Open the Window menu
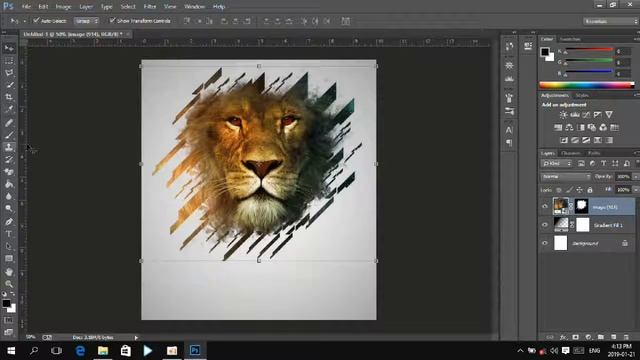This screenshot has width=640, height=360. click(x=194, y=7)
